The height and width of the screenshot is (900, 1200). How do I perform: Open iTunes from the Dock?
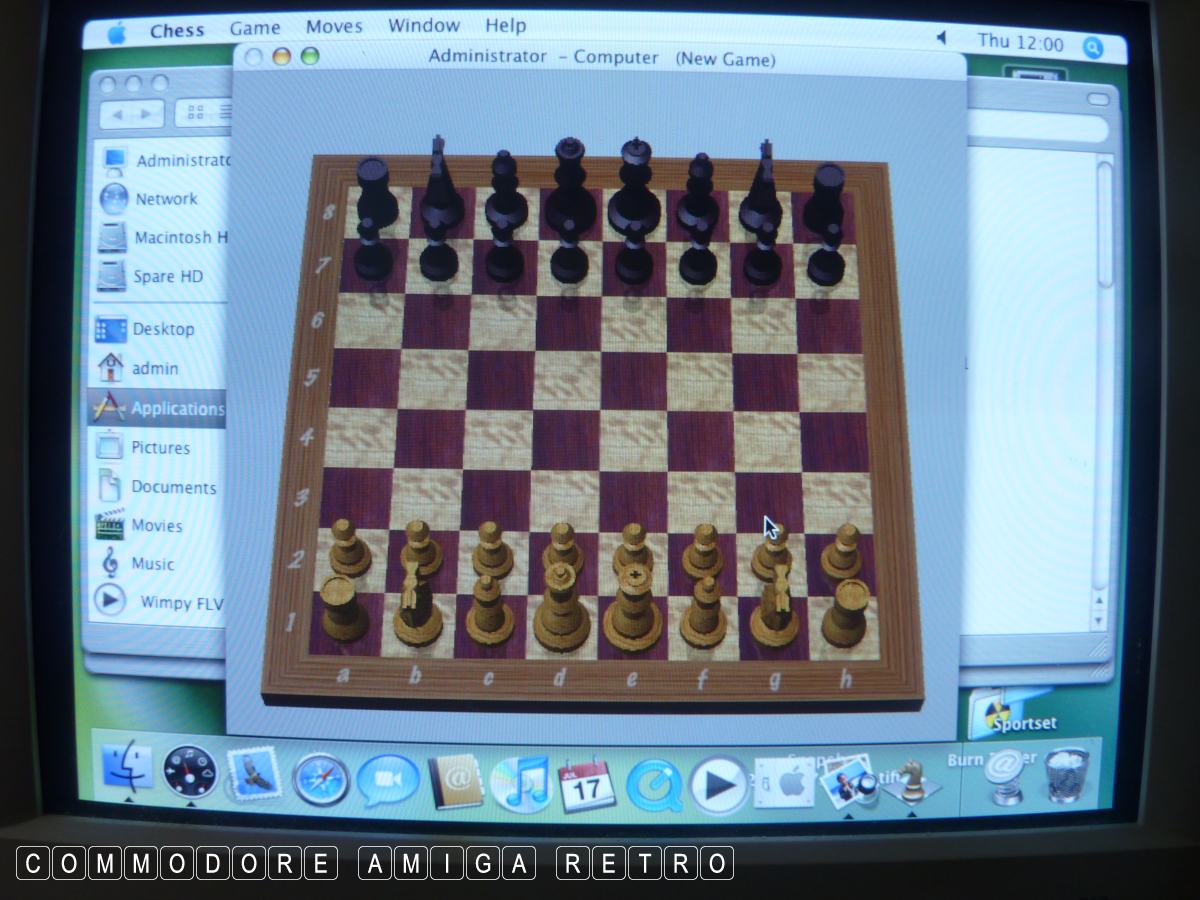520,782
